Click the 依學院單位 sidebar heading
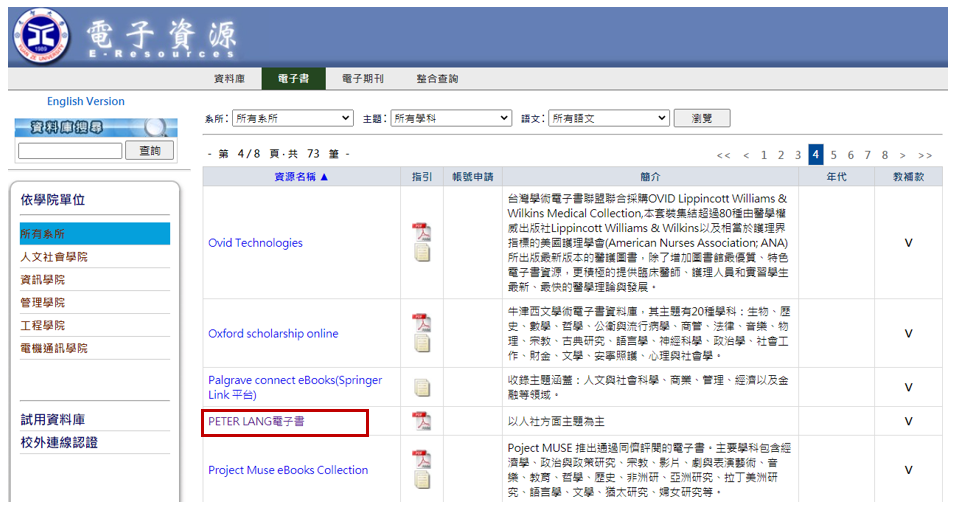 tap(53, 200)
